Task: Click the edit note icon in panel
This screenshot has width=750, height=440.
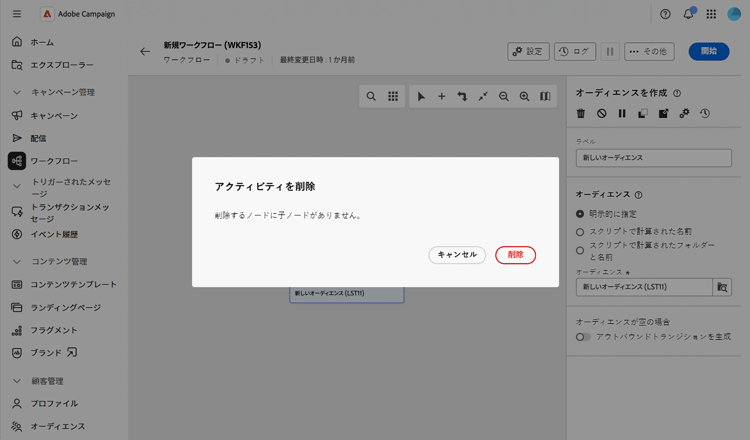Action: coord(663,113)
